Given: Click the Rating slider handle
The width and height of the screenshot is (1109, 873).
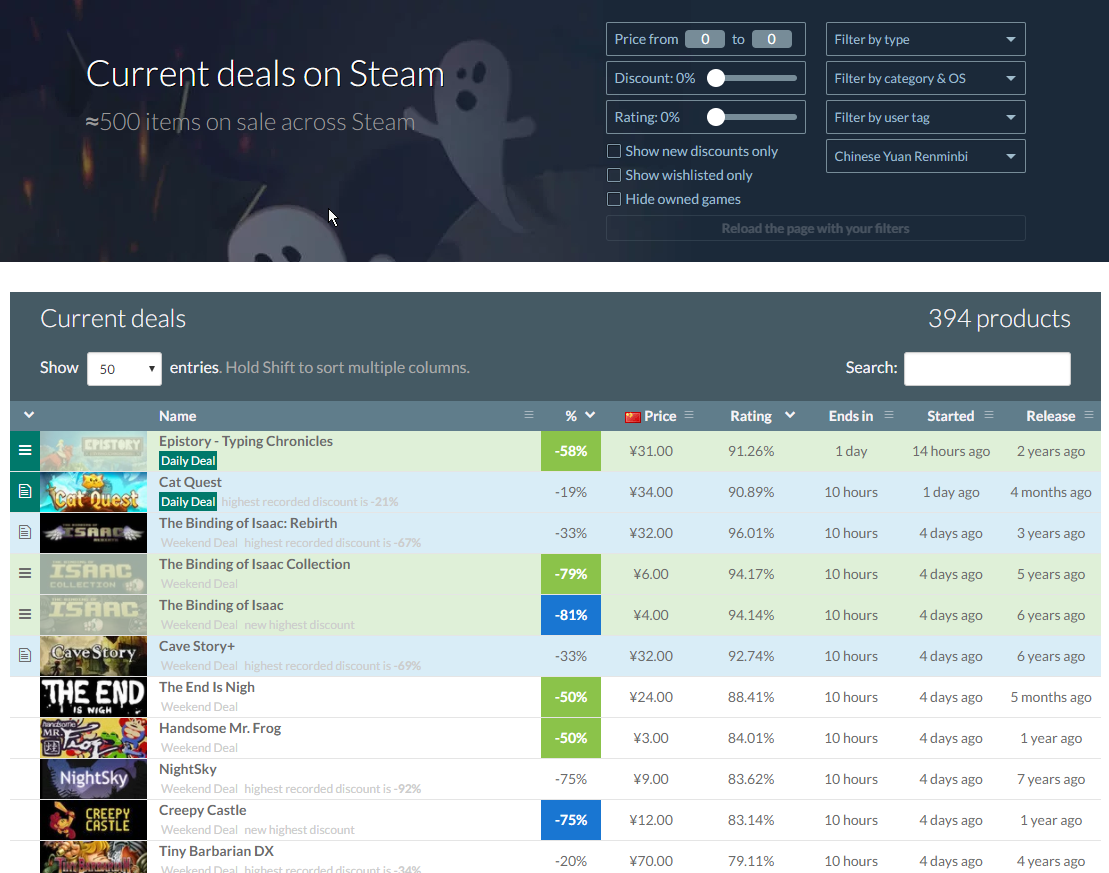Looking at the screenshot, I should [x=716, y=117].
